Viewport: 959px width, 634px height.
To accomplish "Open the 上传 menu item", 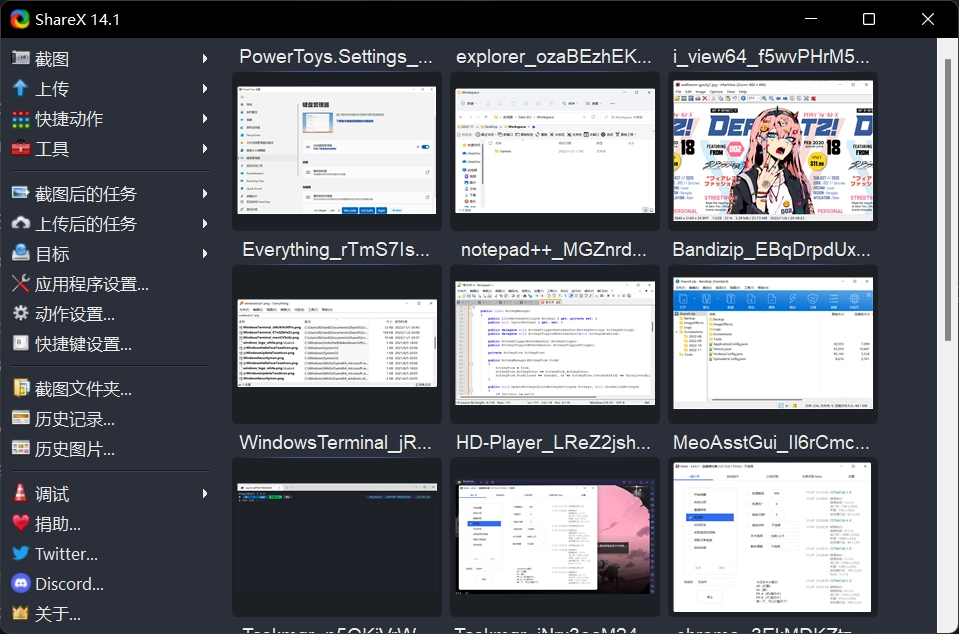I will click(x=110, y=89).
